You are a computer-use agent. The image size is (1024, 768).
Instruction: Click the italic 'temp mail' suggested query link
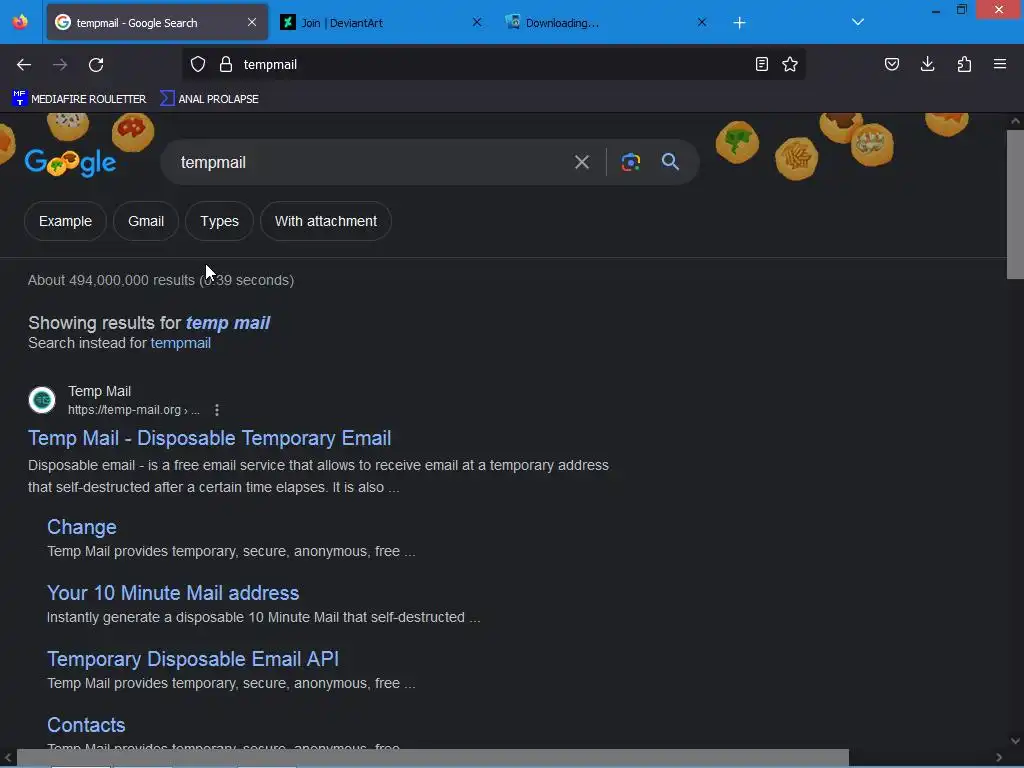[228, 323]
